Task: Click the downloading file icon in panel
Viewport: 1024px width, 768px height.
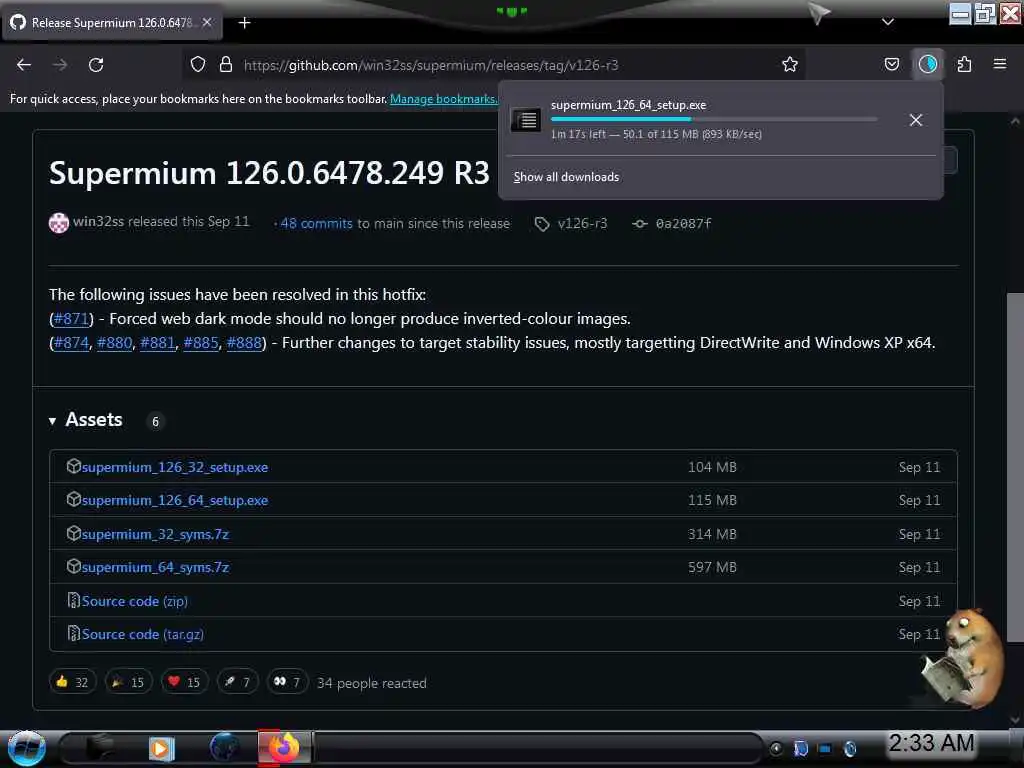Action: click(x=525, y=120)
